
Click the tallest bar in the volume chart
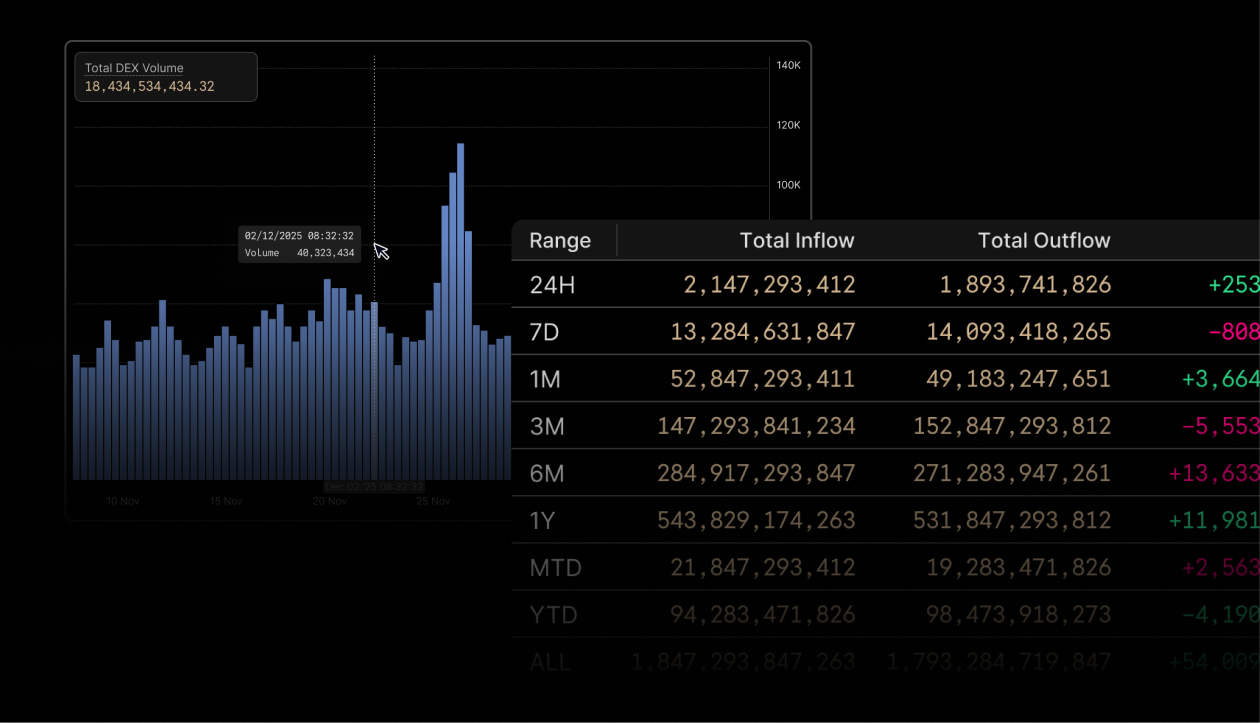(460, 311)
